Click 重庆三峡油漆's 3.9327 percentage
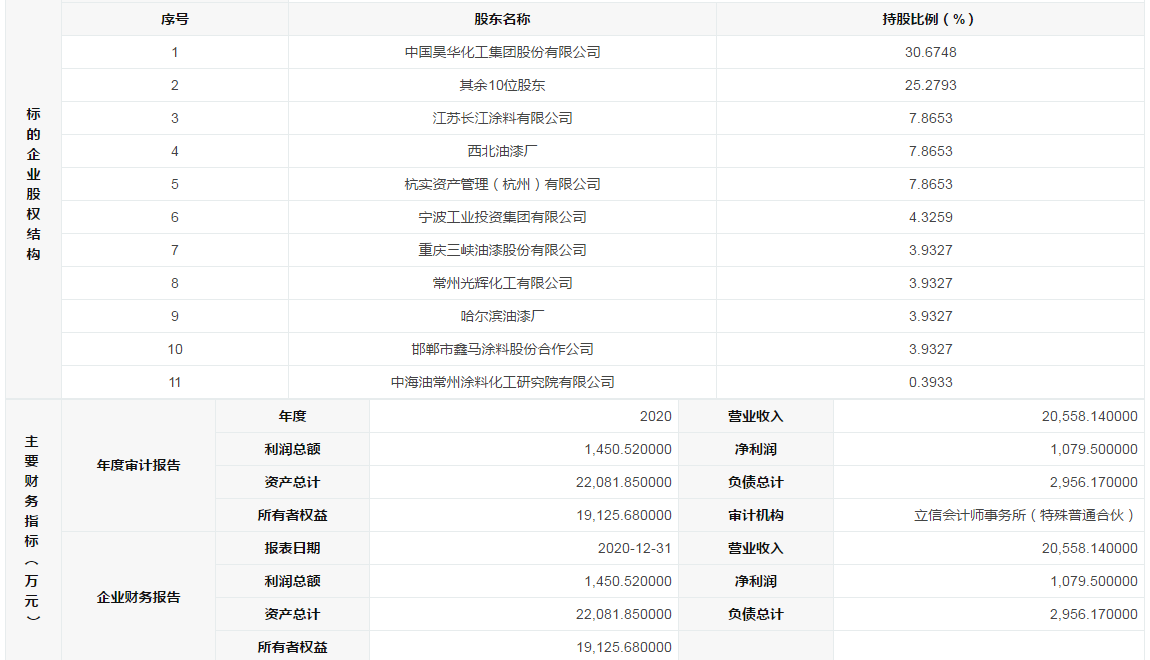The width and height of the screenshot is (1150, 660). click(931, 250)
